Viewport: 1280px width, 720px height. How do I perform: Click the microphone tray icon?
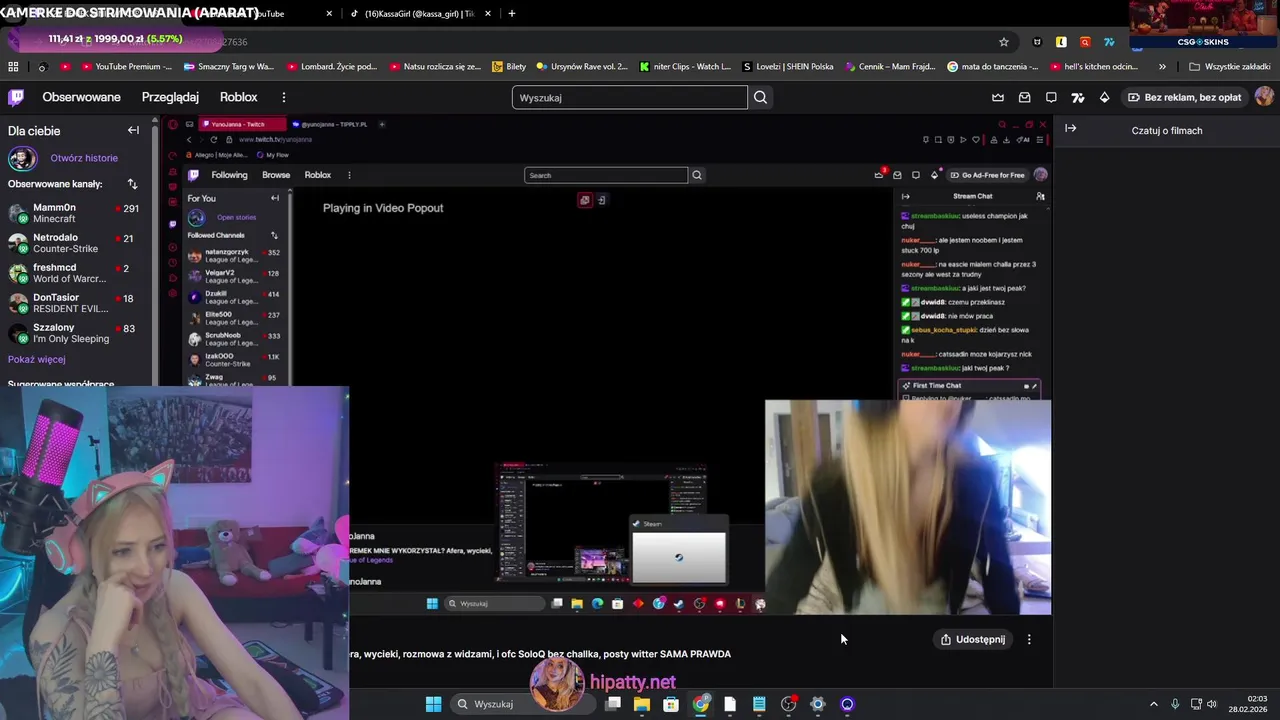(x=1175, y=704)
